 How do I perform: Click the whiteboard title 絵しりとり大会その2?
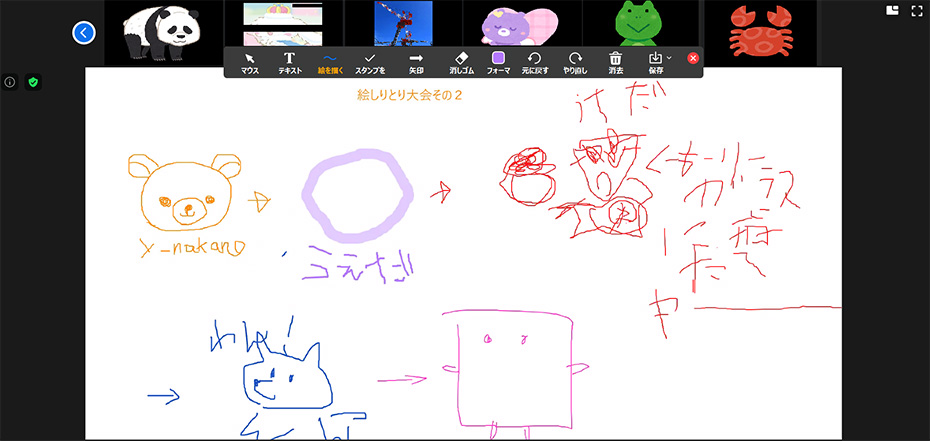tap(409, 95)
